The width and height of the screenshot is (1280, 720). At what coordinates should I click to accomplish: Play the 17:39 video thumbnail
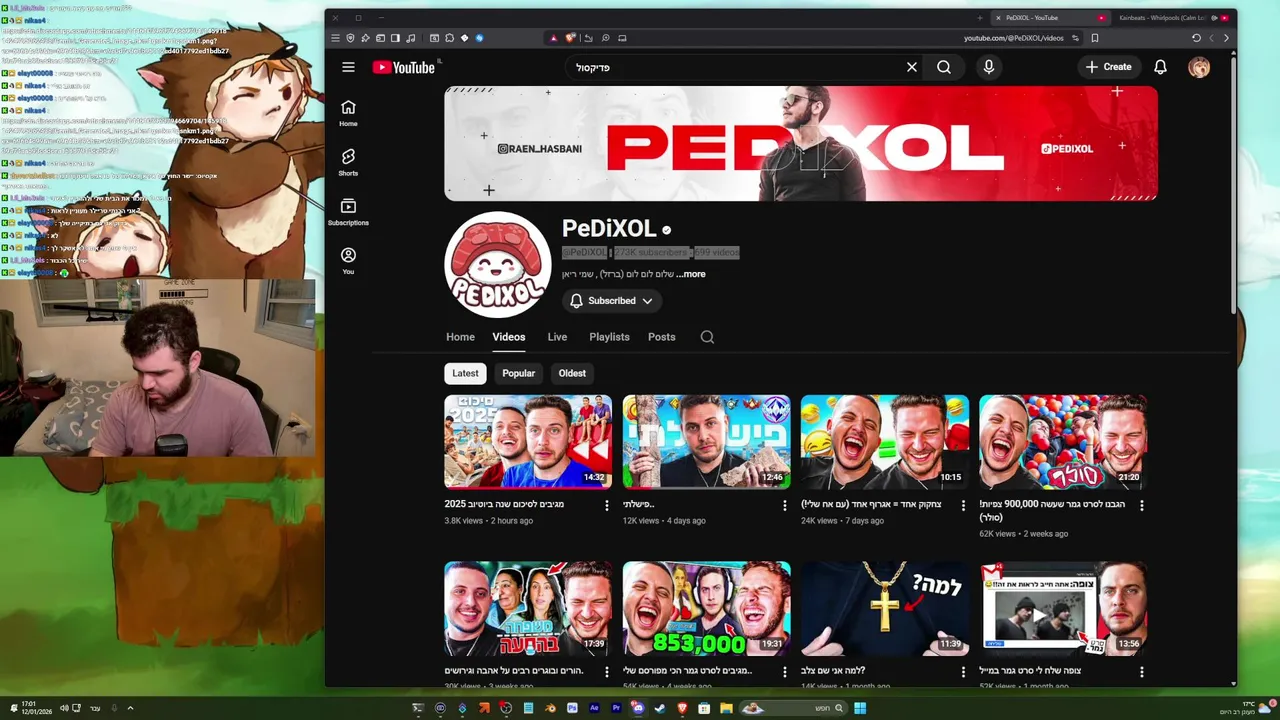[528, 608]
